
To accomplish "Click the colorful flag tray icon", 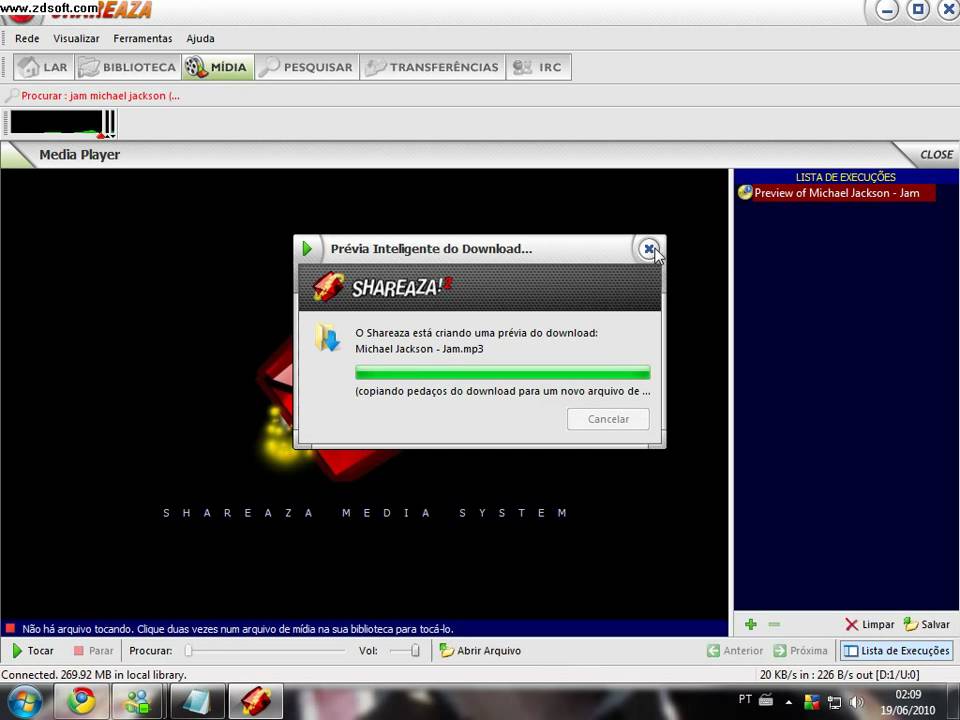I will click(x=812, y=702).
